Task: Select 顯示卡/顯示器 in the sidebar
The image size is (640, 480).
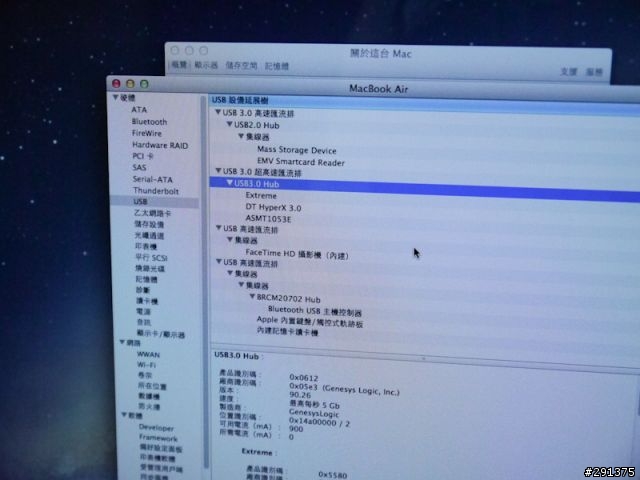Action: coord(161,334)
